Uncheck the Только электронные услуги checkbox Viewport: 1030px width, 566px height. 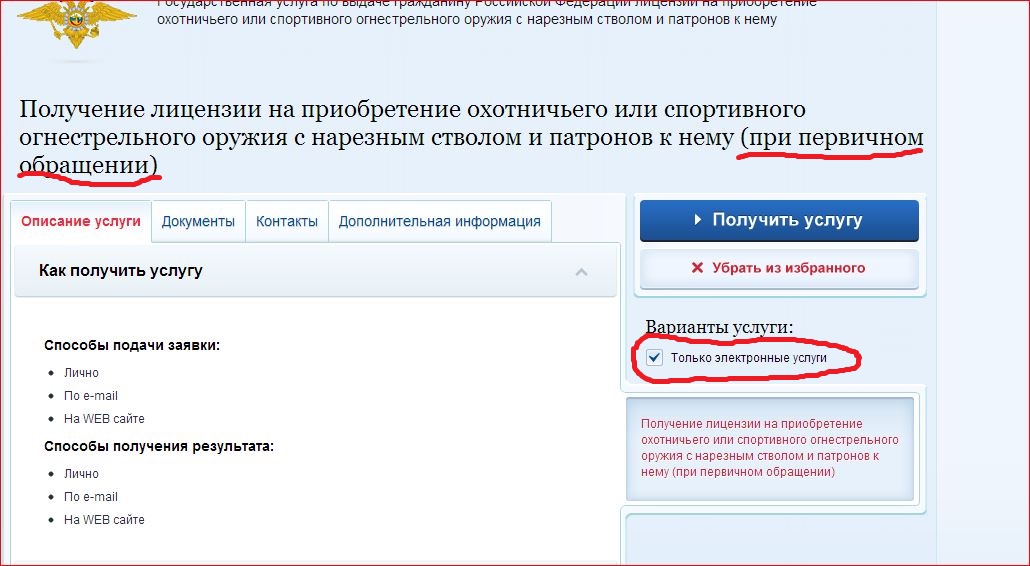655,358
